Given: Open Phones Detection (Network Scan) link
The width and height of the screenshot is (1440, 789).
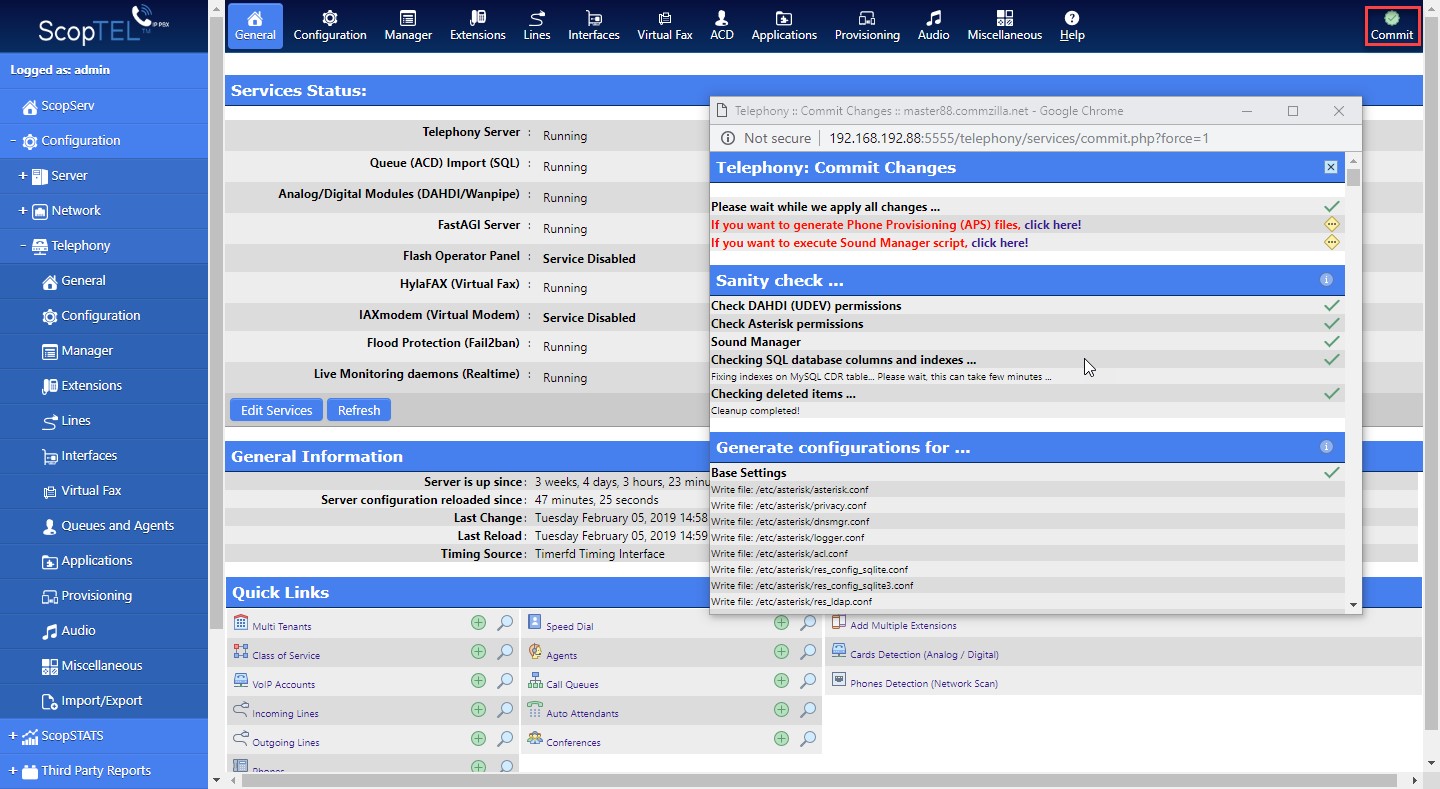Looking at the screenshot, I should pyautogui.click(x=924, y=684).
